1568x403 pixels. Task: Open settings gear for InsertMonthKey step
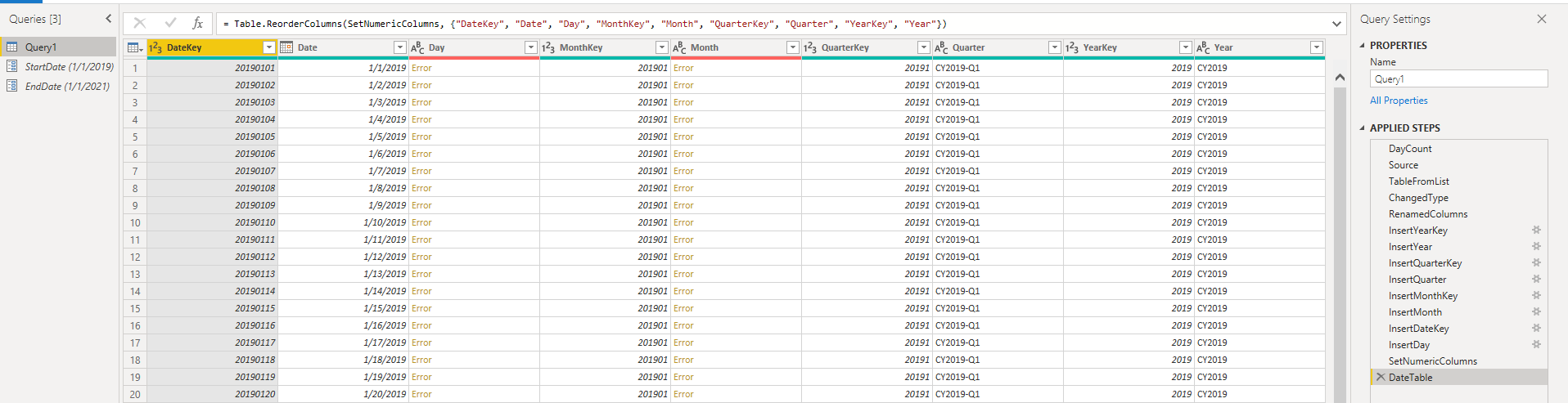click(x=1536, y=296)
